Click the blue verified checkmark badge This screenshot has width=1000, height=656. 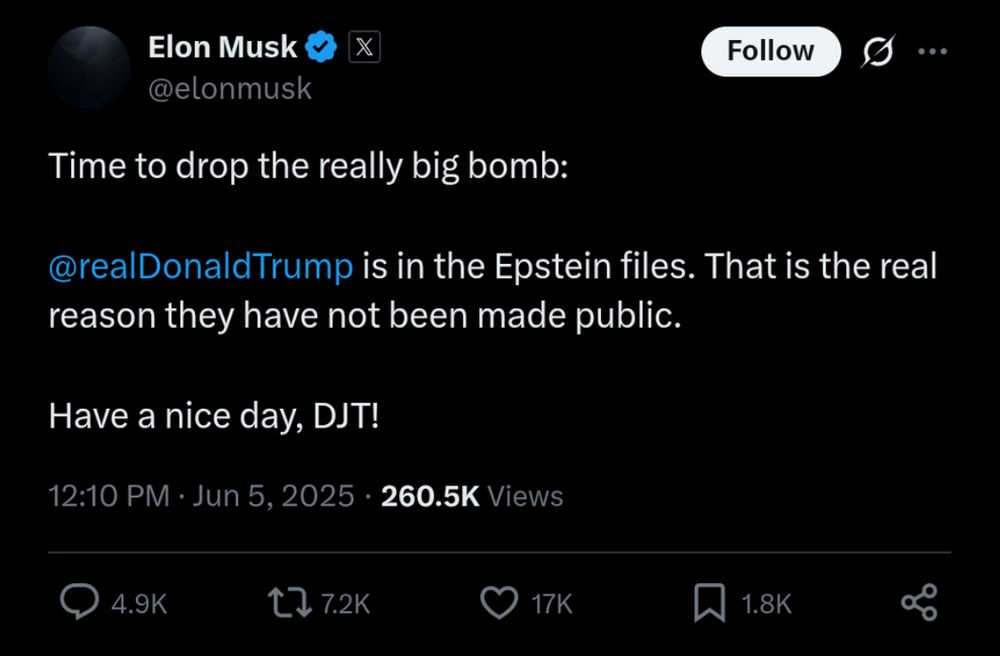pos(321,46)
